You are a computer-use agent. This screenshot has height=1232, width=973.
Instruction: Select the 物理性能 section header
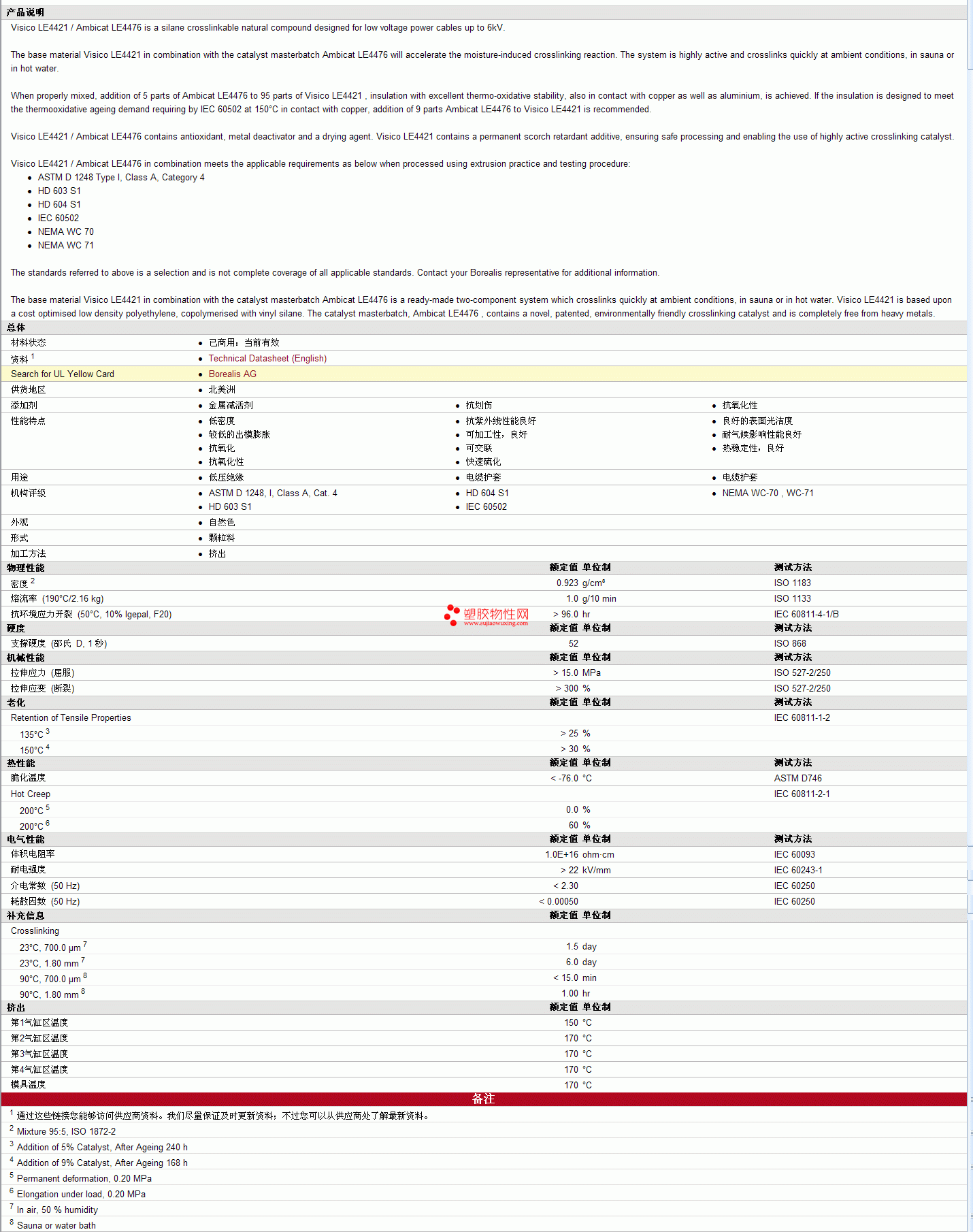(x=25, y=568)
